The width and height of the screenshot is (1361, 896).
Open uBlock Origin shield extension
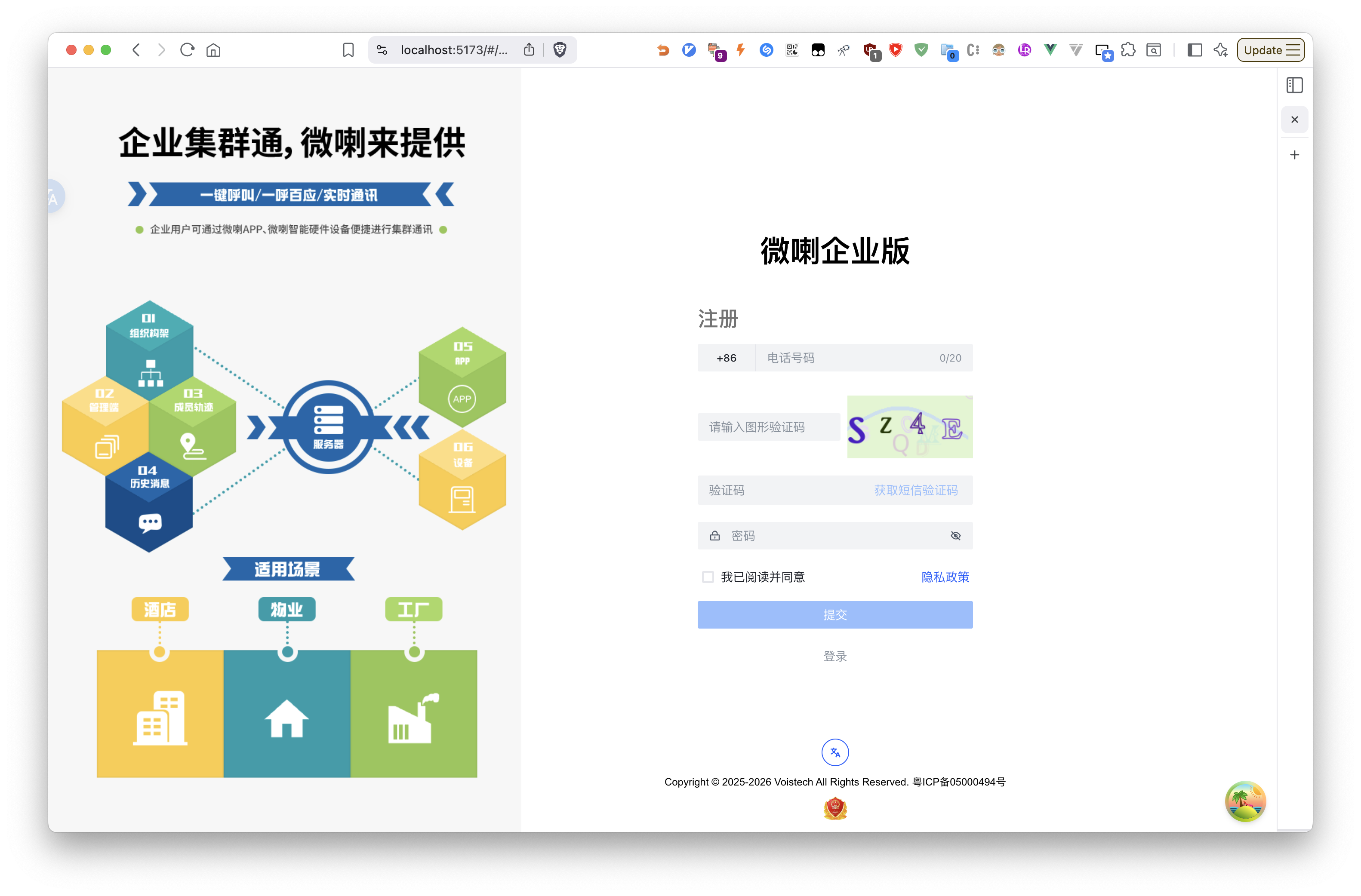[x=871, y=52]
